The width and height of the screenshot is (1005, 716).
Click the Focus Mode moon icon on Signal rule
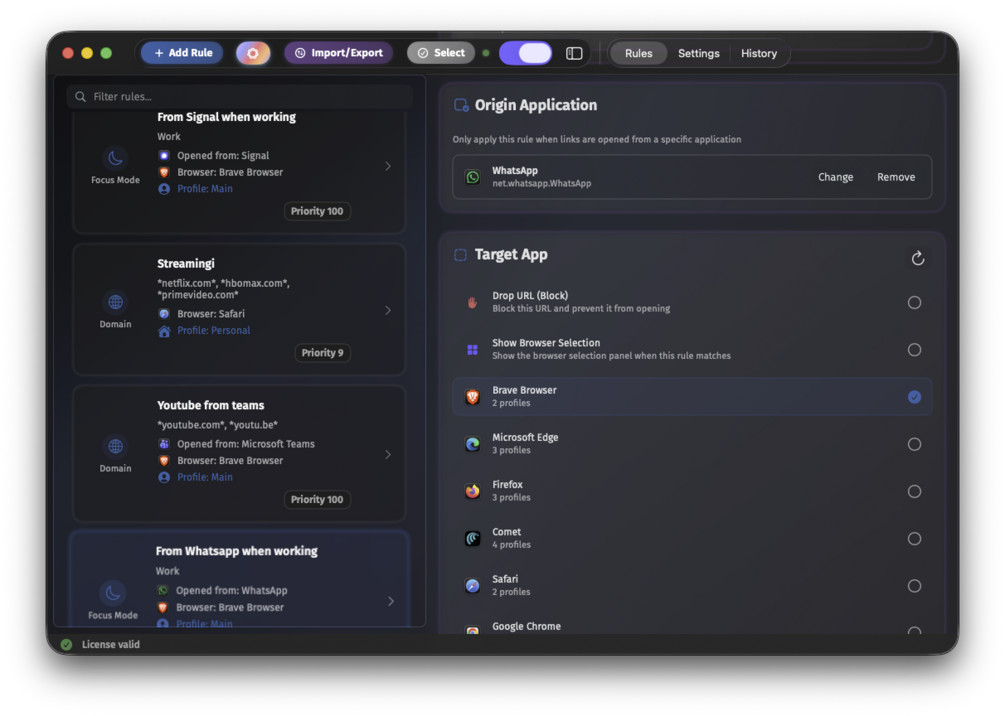(x=115, y=158)
